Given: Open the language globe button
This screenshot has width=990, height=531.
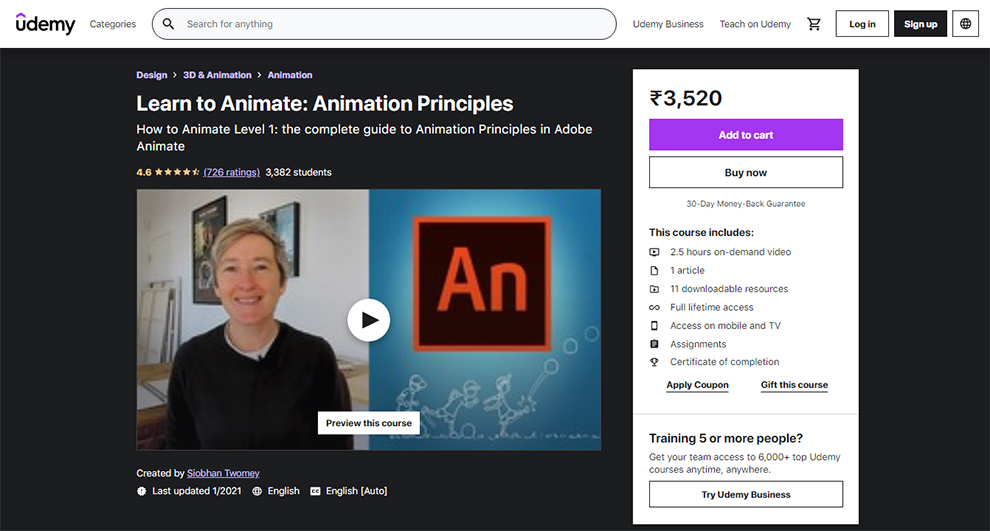Looking at the screenshot, I should (x=965, y=24).
